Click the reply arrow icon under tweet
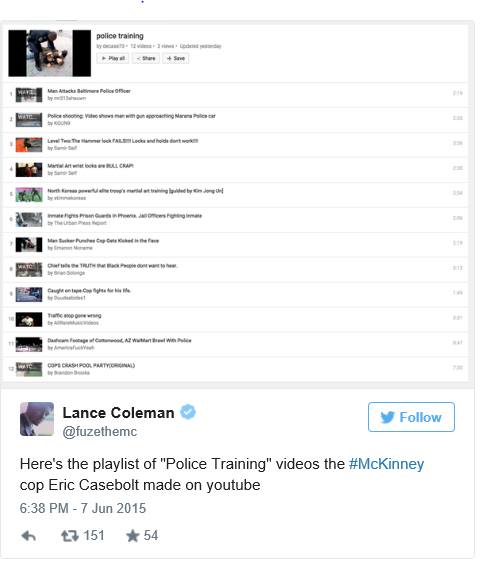Image resolution: width=480 pixels, height=565 pixels. click(x=28, y=536)
